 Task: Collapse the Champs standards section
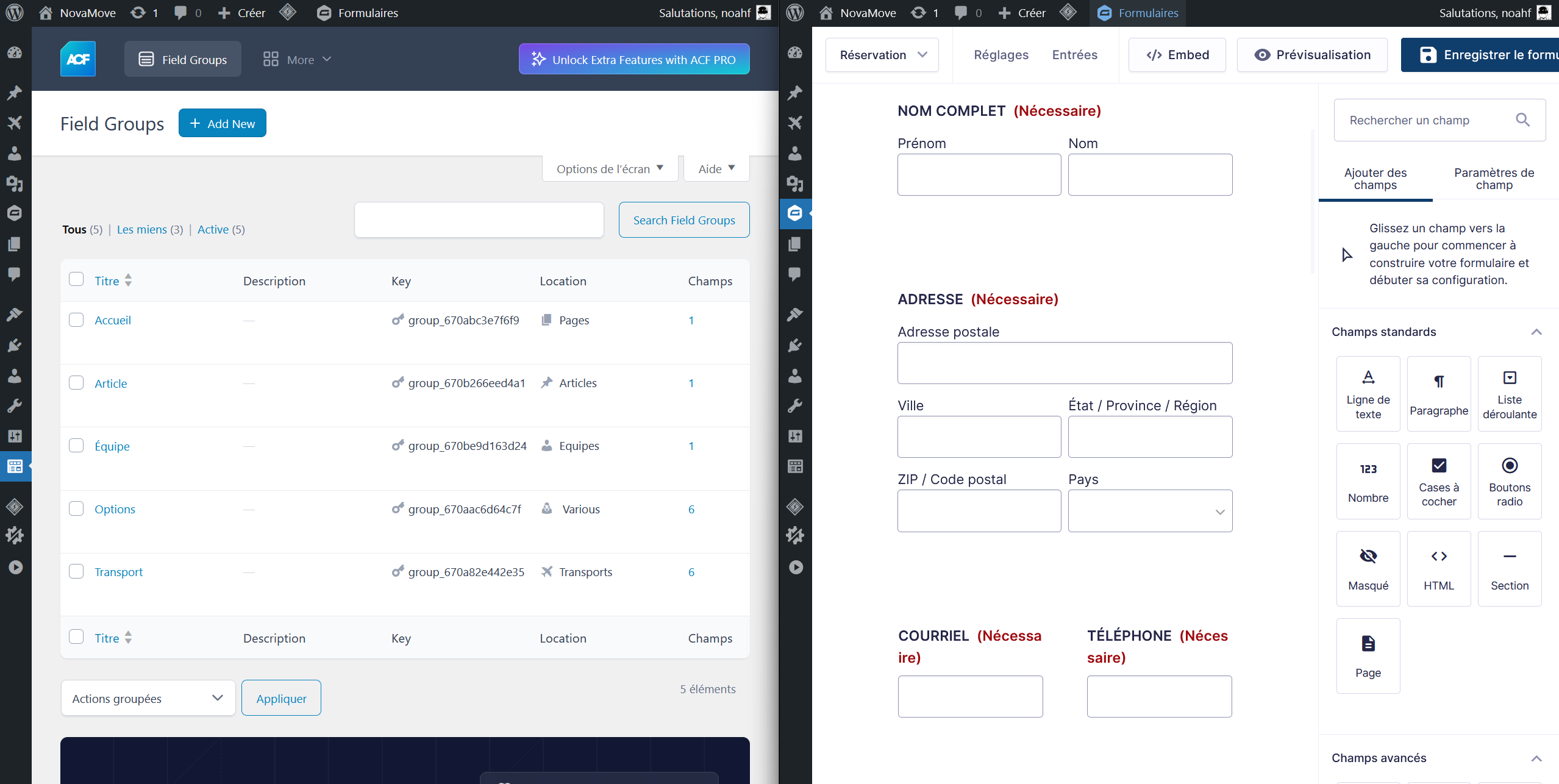tap(1536, 332)
